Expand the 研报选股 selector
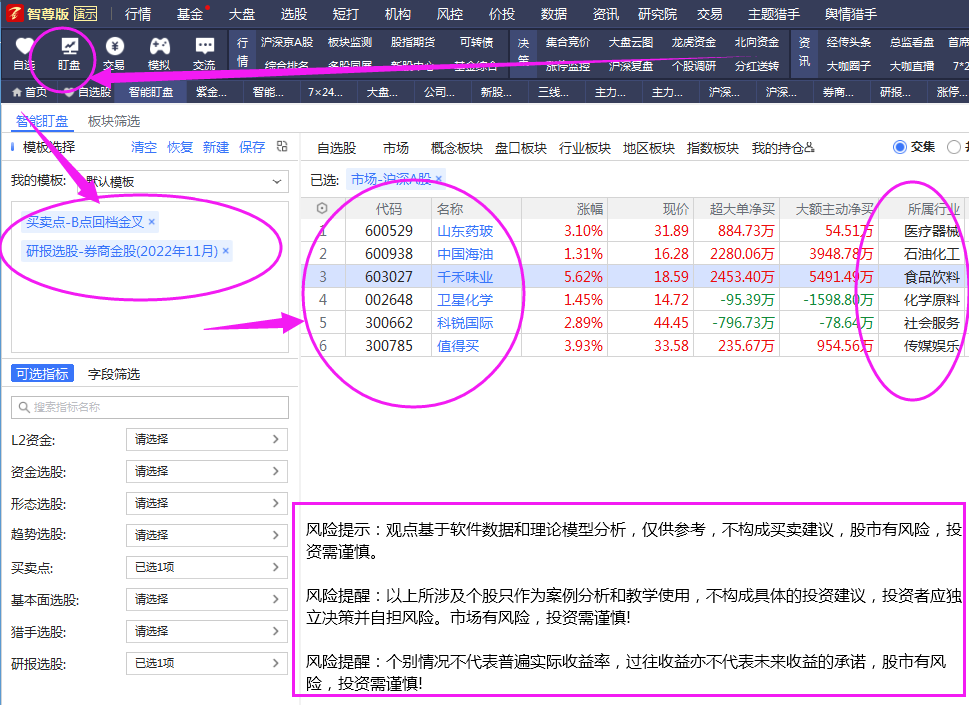Viewport: 969px width, 705px height. pos(207,663)
